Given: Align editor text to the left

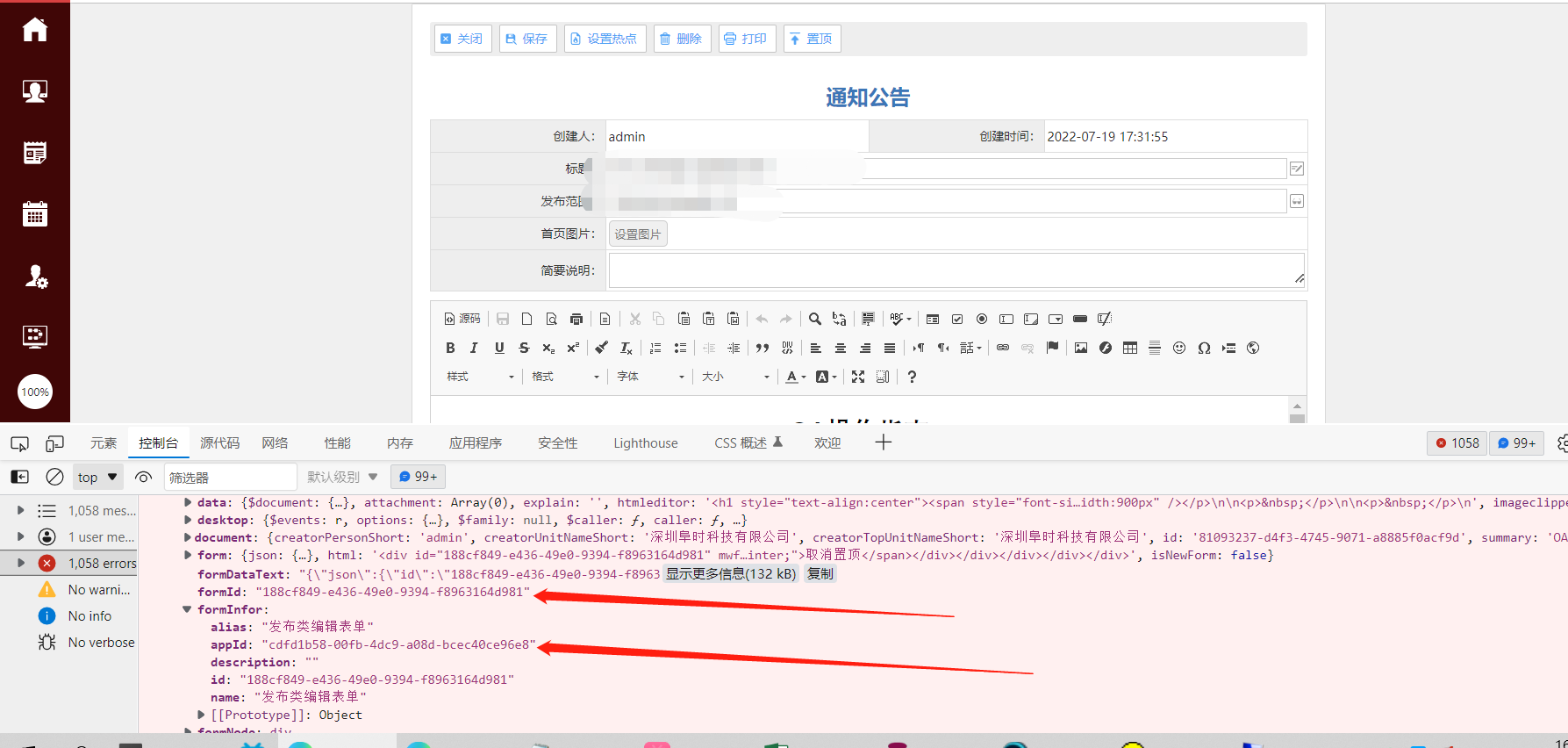Looking at the screenshot, I should pyautogui.click(x=815, y=348).
